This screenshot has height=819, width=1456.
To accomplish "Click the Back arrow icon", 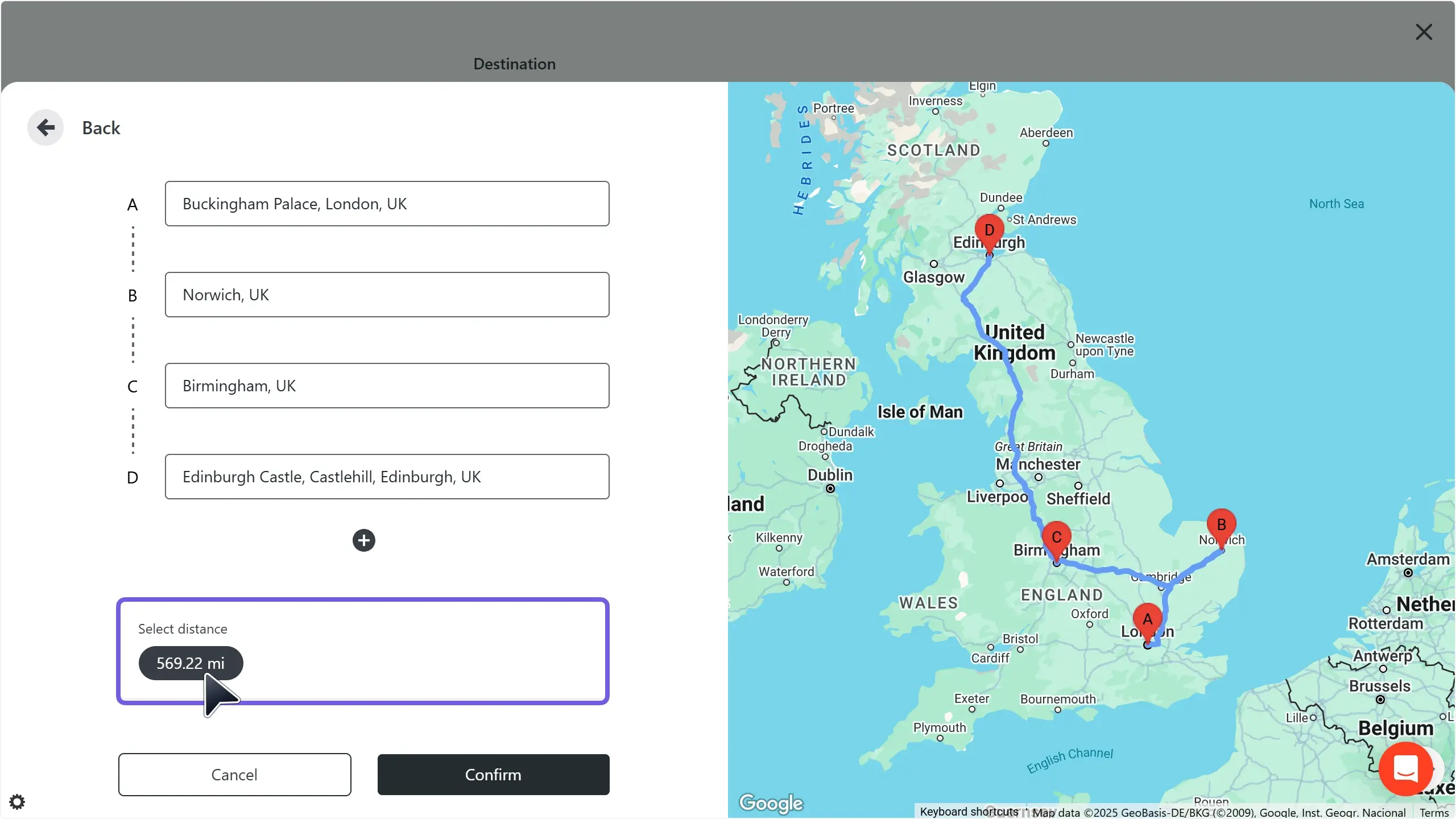I will tap(45, 127).
